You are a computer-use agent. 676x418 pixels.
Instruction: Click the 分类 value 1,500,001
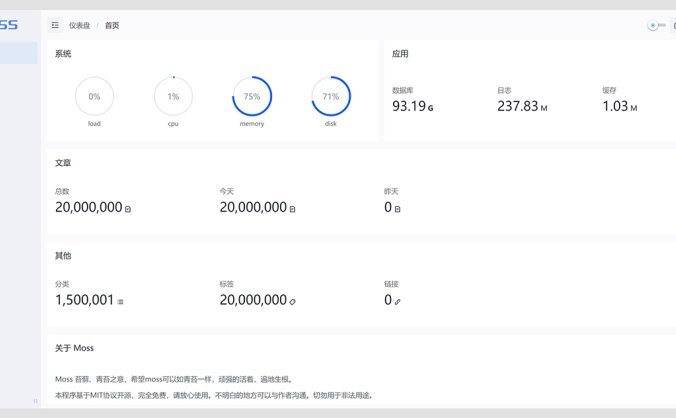[84, 300]
